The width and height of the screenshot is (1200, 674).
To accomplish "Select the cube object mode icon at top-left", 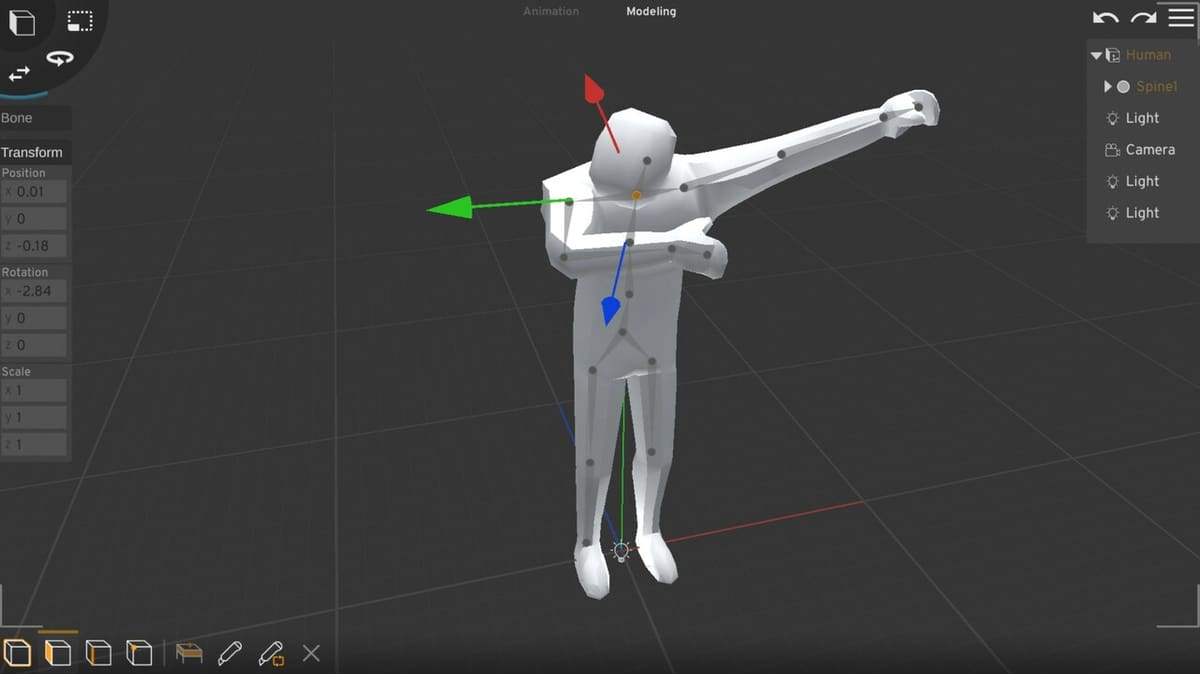I will click(22, 22).
